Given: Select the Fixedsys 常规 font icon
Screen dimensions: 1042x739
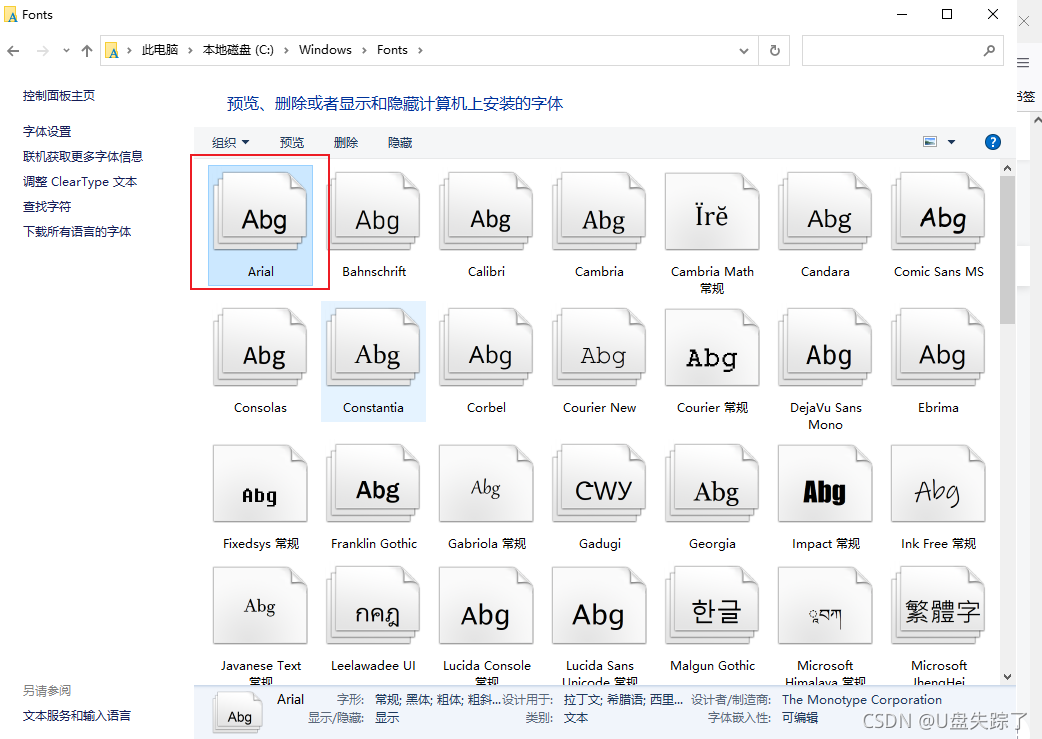Looking at the screenshot, I should click(260, 484).
